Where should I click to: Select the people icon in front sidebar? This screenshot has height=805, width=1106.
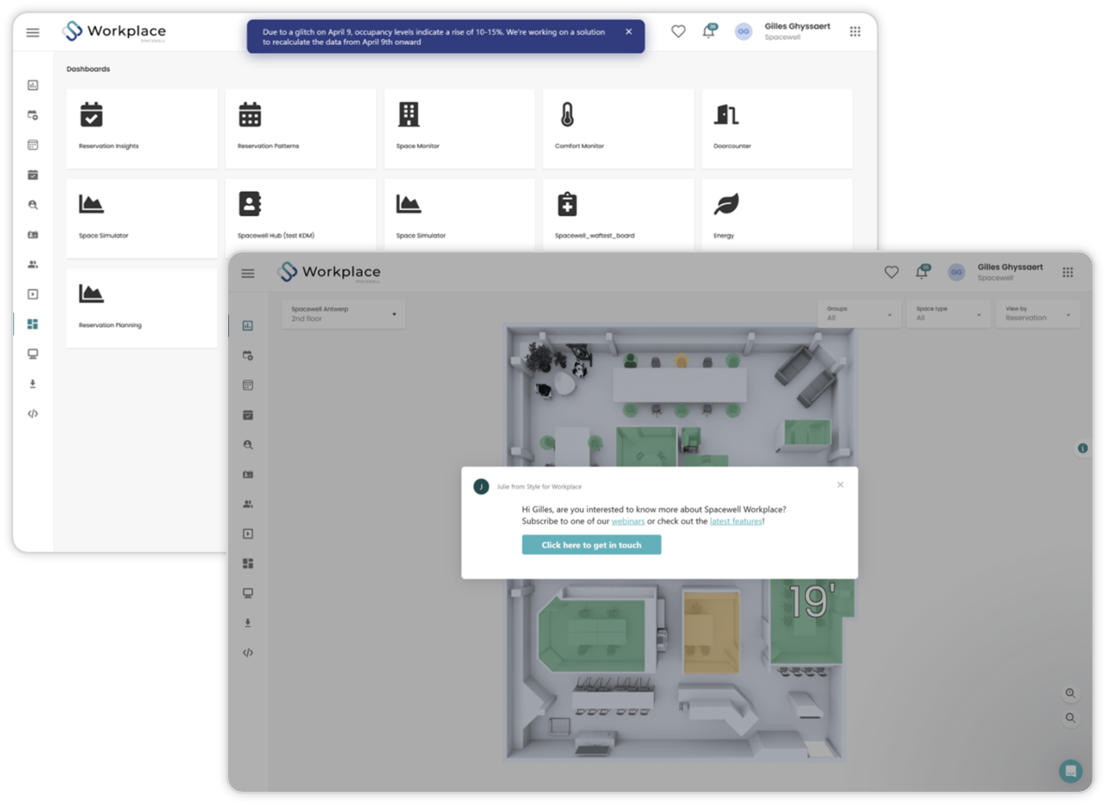point(248,504)
